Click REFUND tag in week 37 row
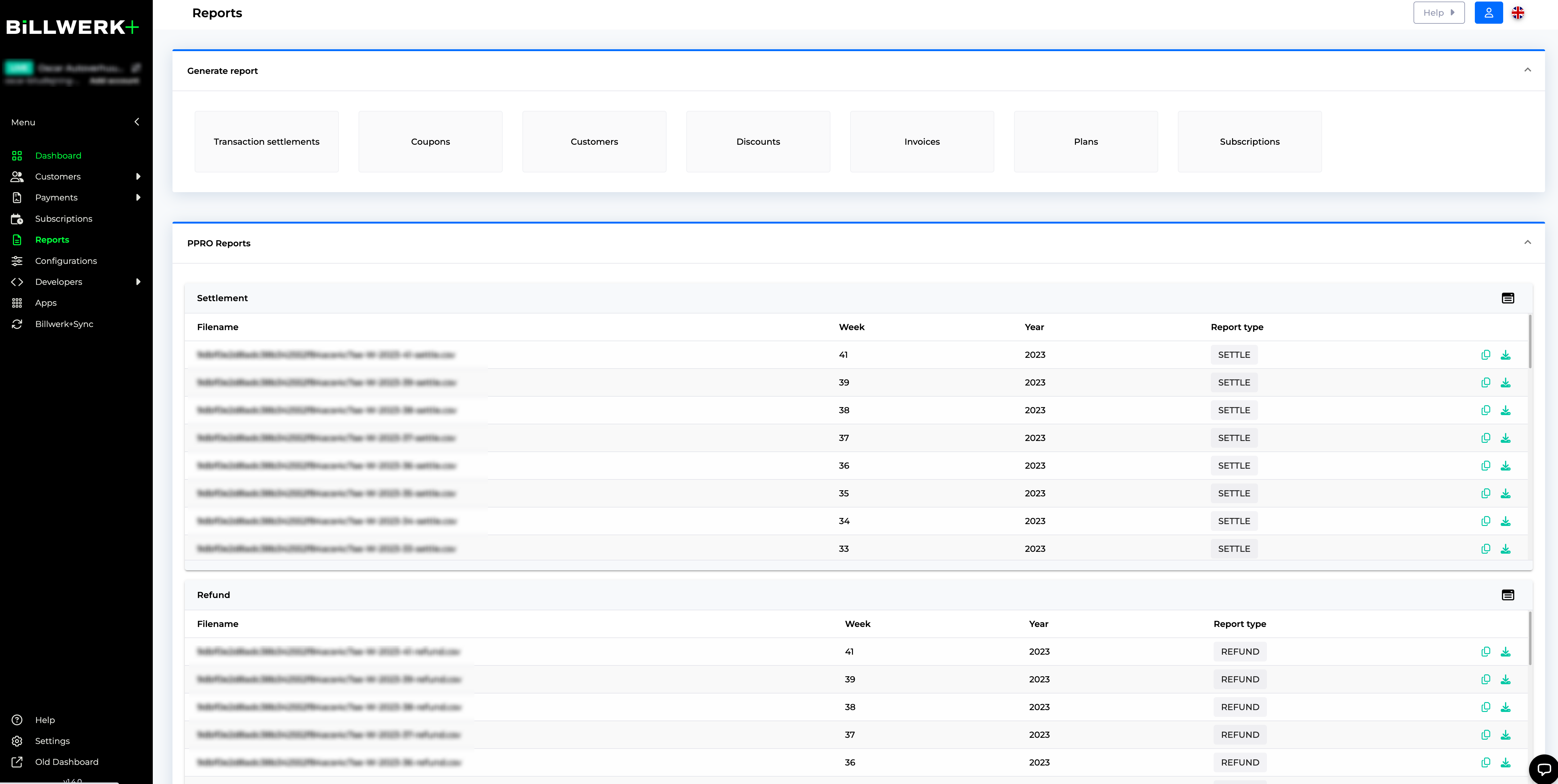The image size is (1558, 784). coord(1240,735)
